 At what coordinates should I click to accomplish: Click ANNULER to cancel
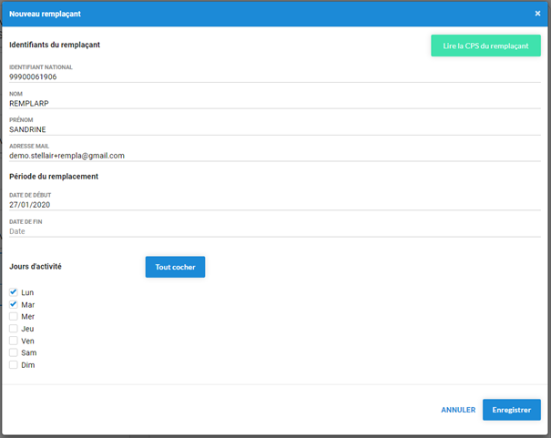(x=458, y=410)
